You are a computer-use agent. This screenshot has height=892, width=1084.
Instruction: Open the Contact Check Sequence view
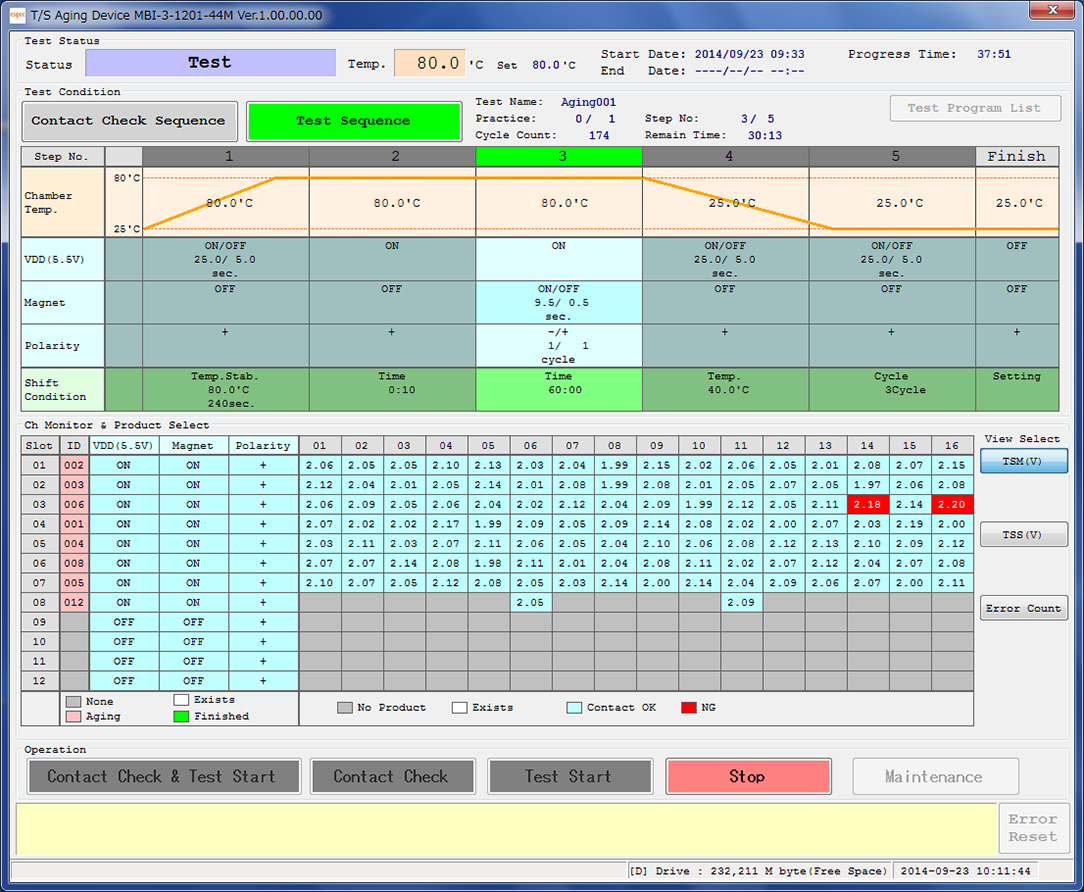coord(129,121)
